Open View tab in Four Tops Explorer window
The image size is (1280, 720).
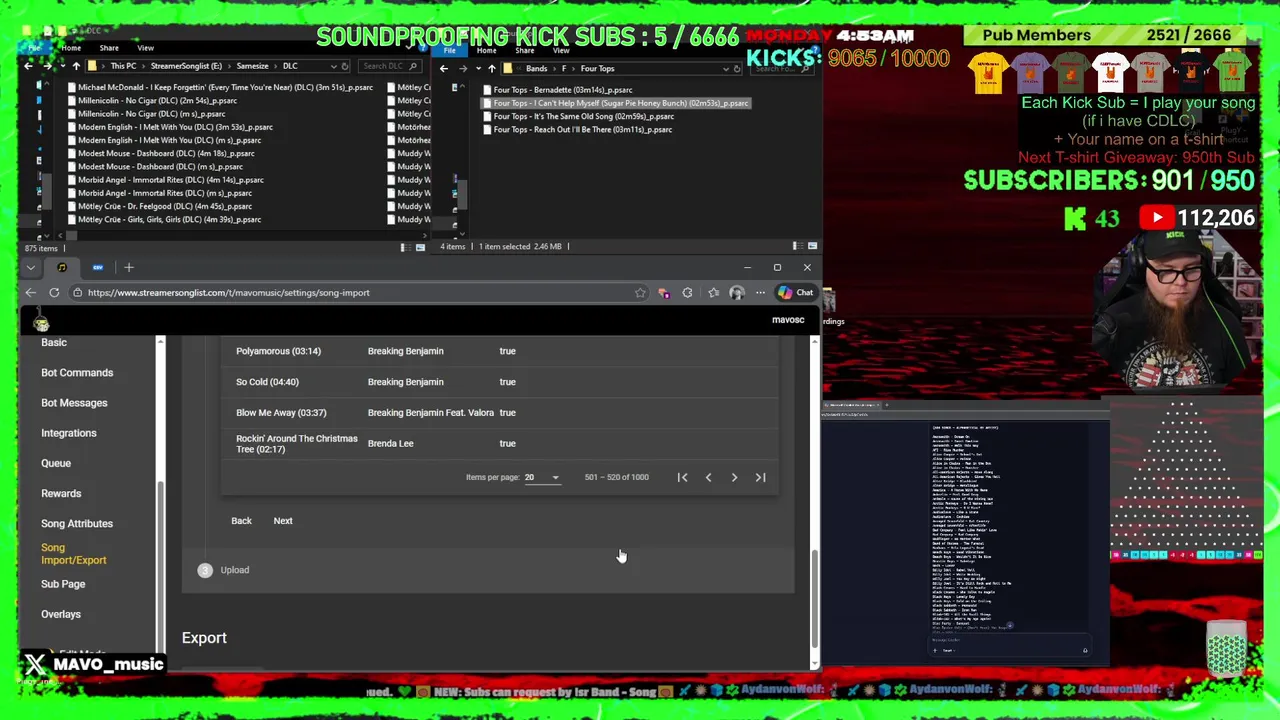click(x=561, y=50)
